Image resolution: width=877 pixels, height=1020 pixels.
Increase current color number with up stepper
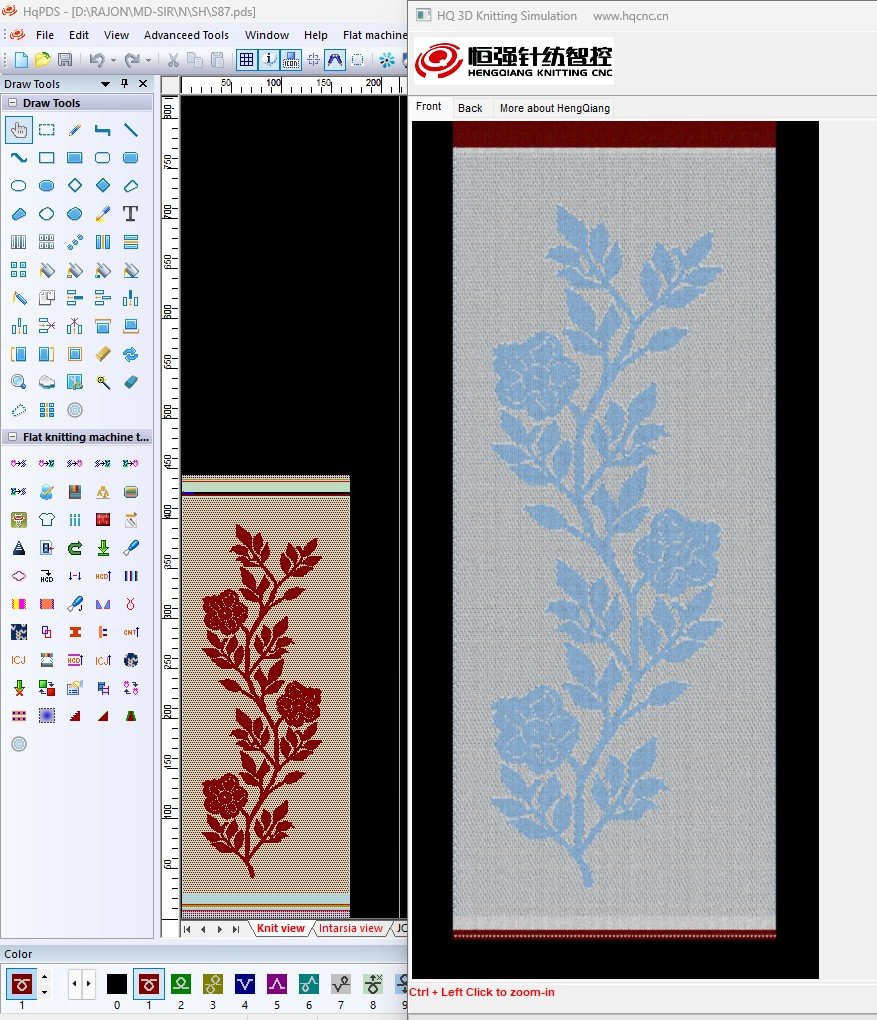tap(43, 978)
